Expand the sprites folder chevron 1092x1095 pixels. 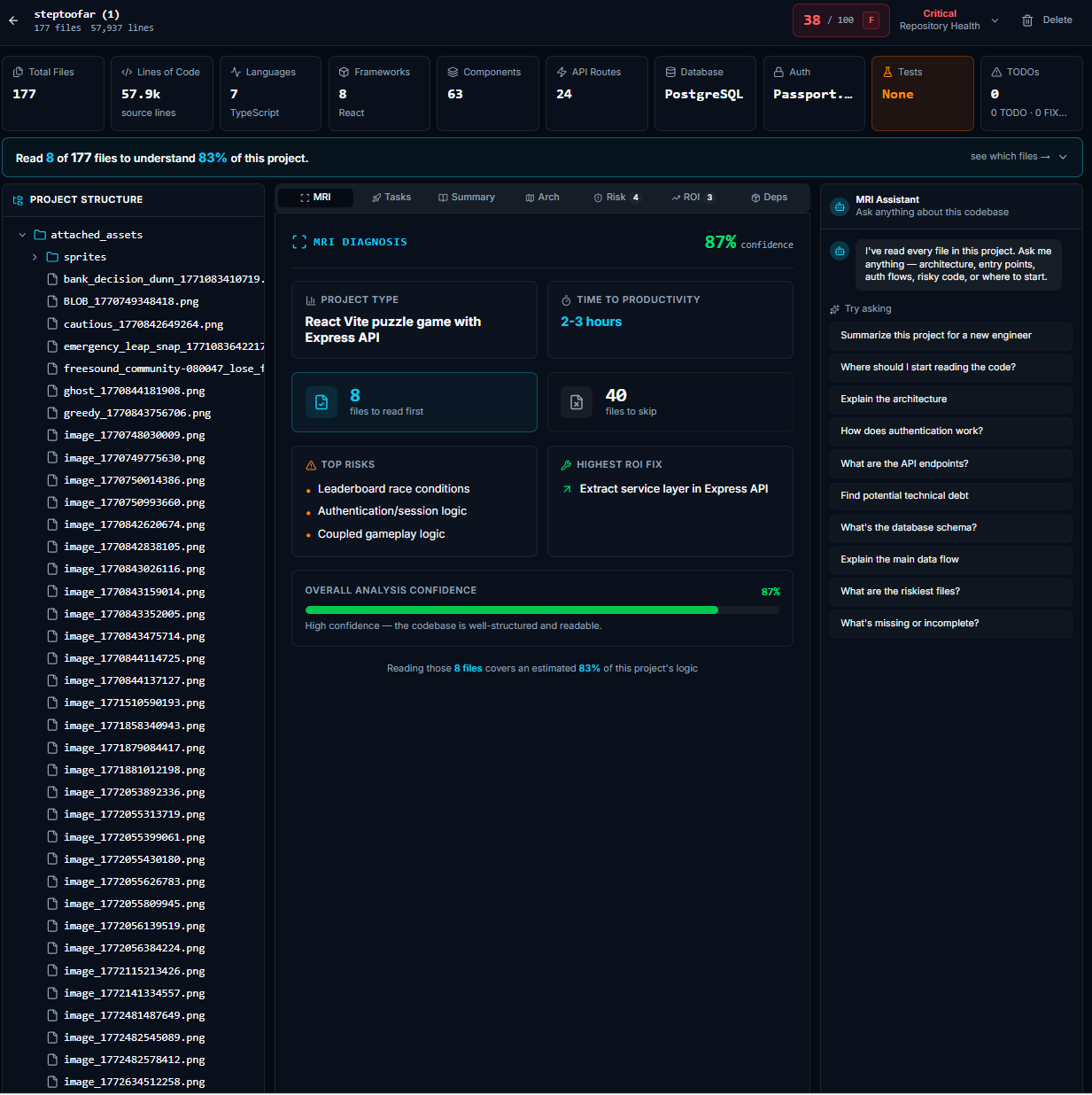tap(35, 257)
